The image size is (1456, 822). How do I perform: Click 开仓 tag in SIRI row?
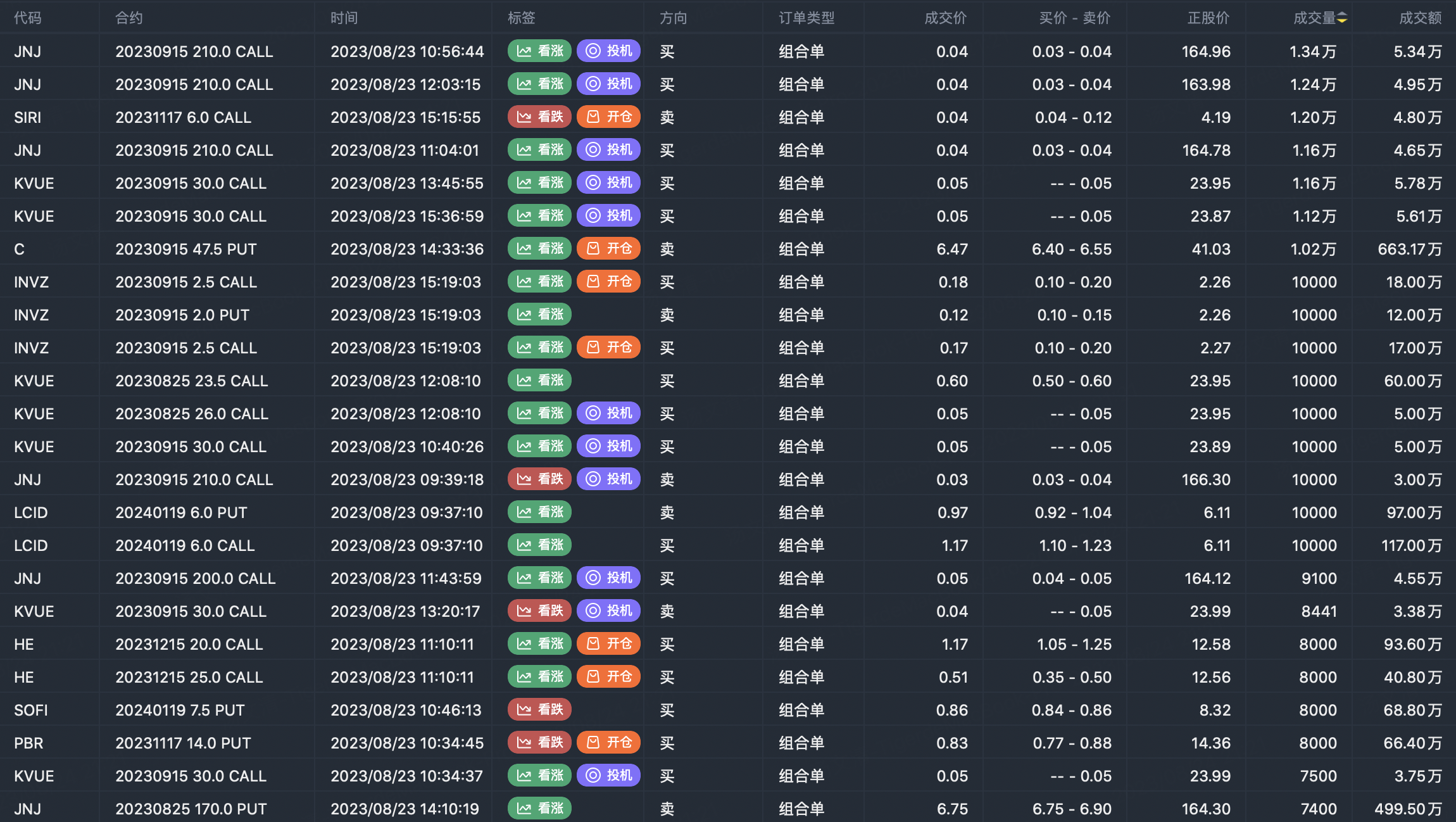[x=608, y=117]
